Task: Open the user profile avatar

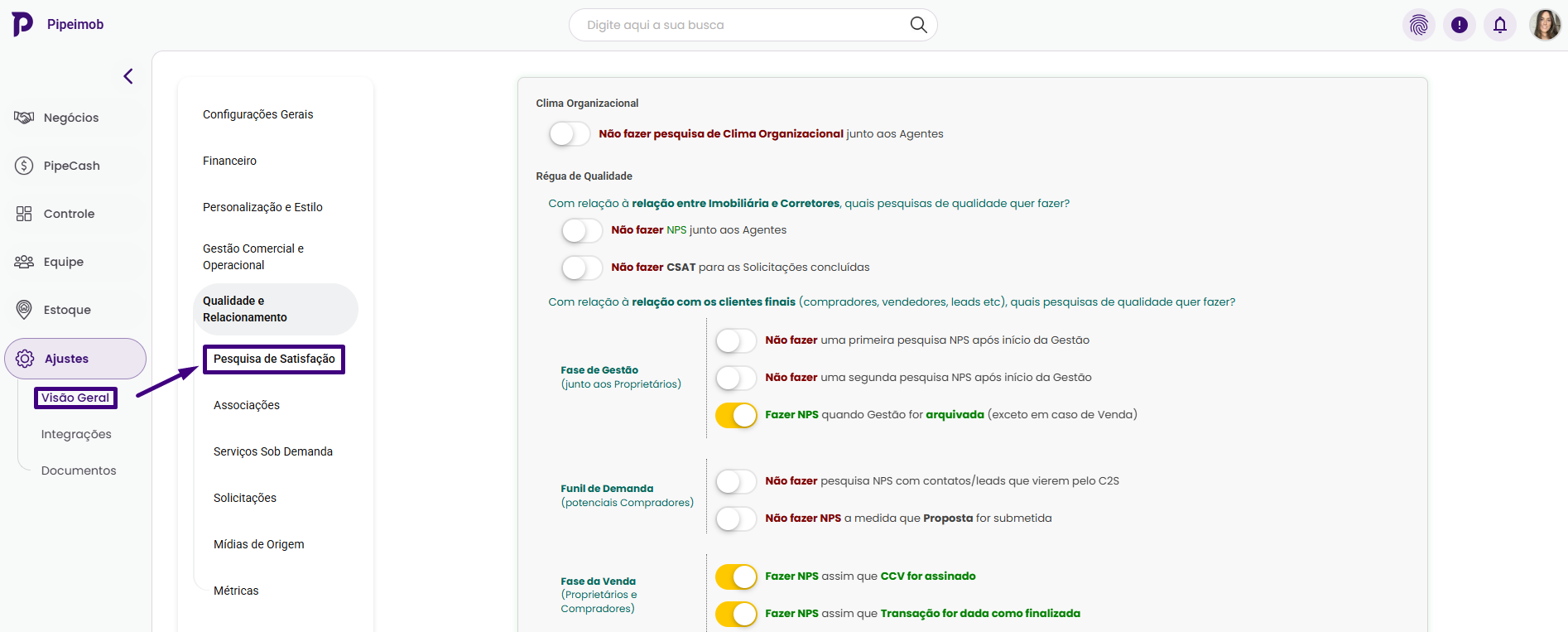Action: point(1545,25)
